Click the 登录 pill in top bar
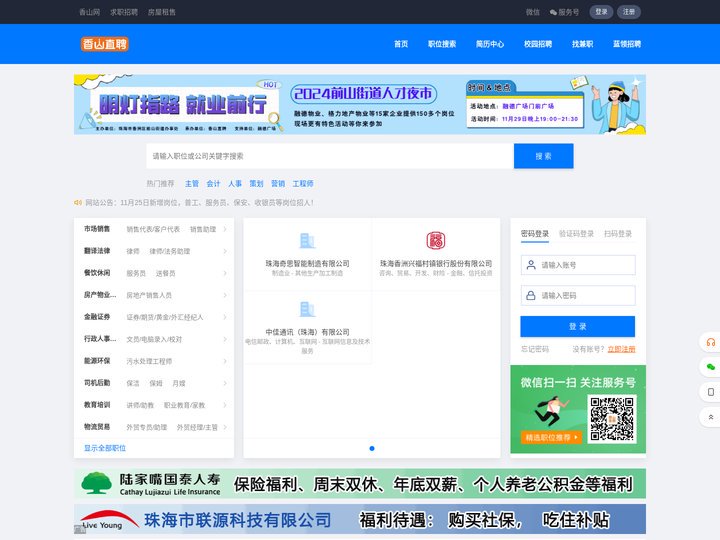 [x=601, y=12]
